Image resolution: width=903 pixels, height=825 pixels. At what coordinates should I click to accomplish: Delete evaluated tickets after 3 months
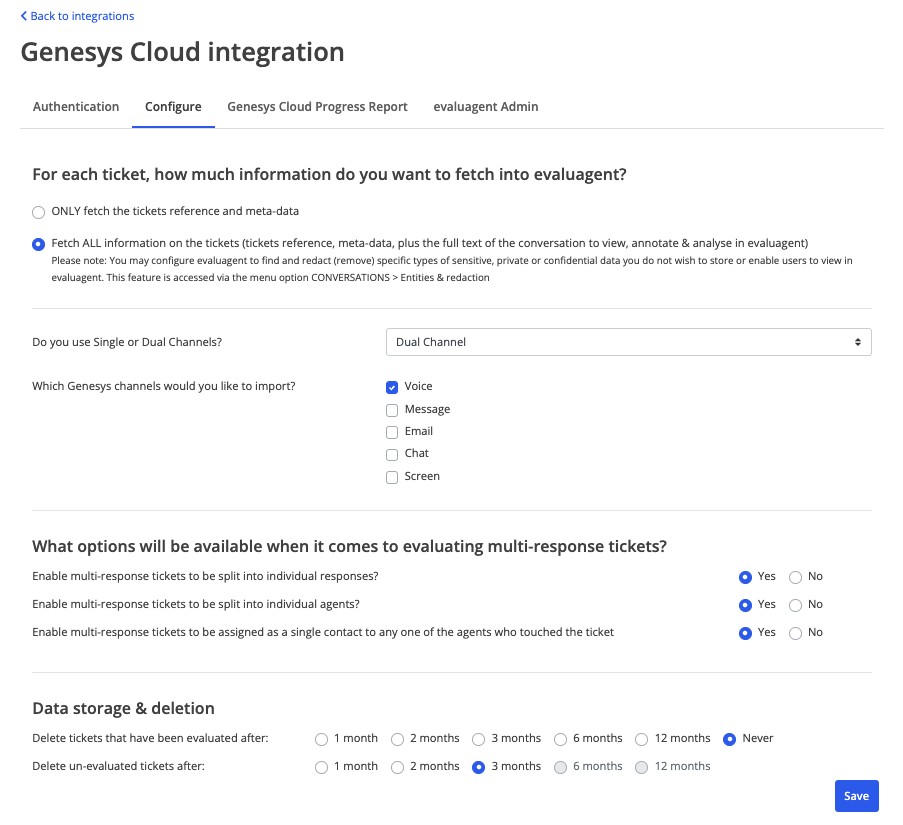(x=479, y=739)
